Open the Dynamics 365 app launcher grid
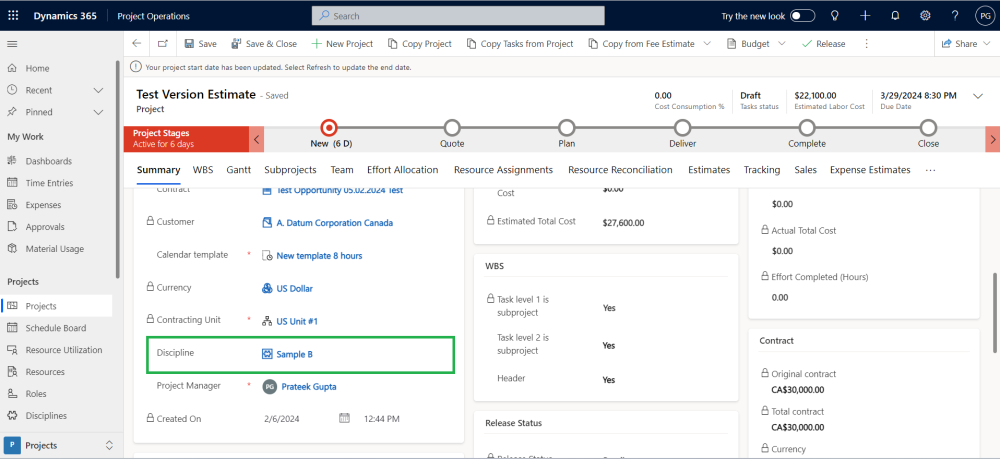Screen dimensions: 1000x459 (13, 16)
